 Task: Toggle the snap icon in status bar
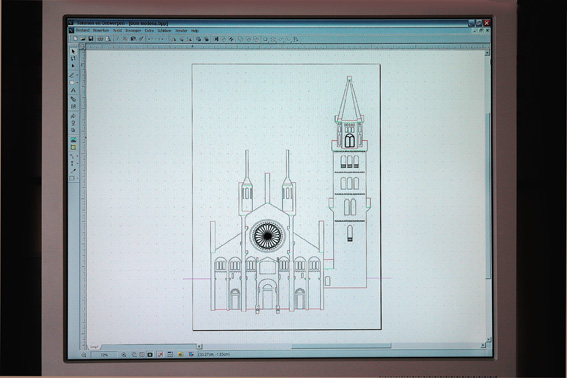(x=160, y=355)
